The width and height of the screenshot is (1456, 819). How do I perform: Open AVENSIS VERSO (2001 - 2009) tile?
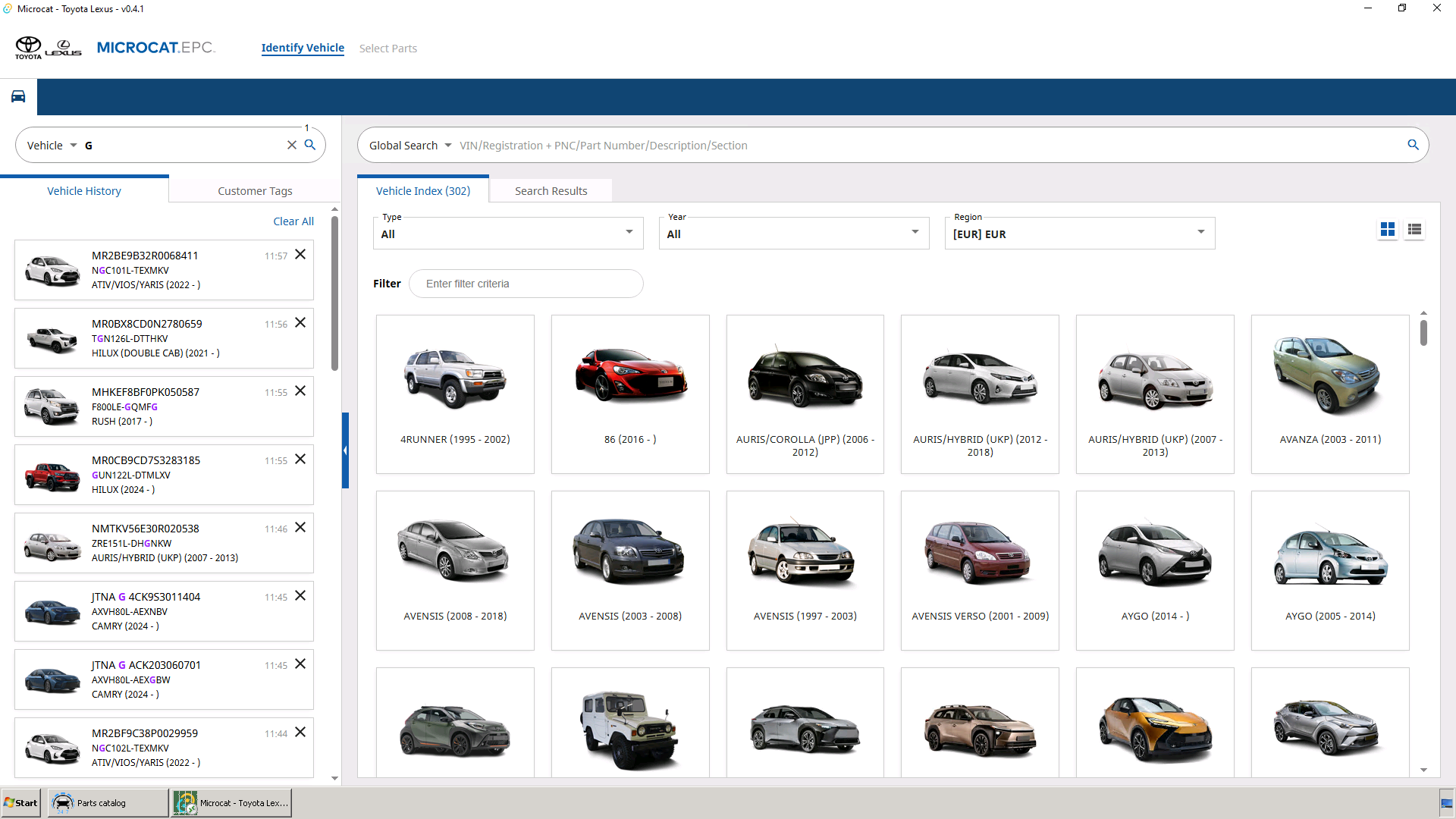point(980,570)
